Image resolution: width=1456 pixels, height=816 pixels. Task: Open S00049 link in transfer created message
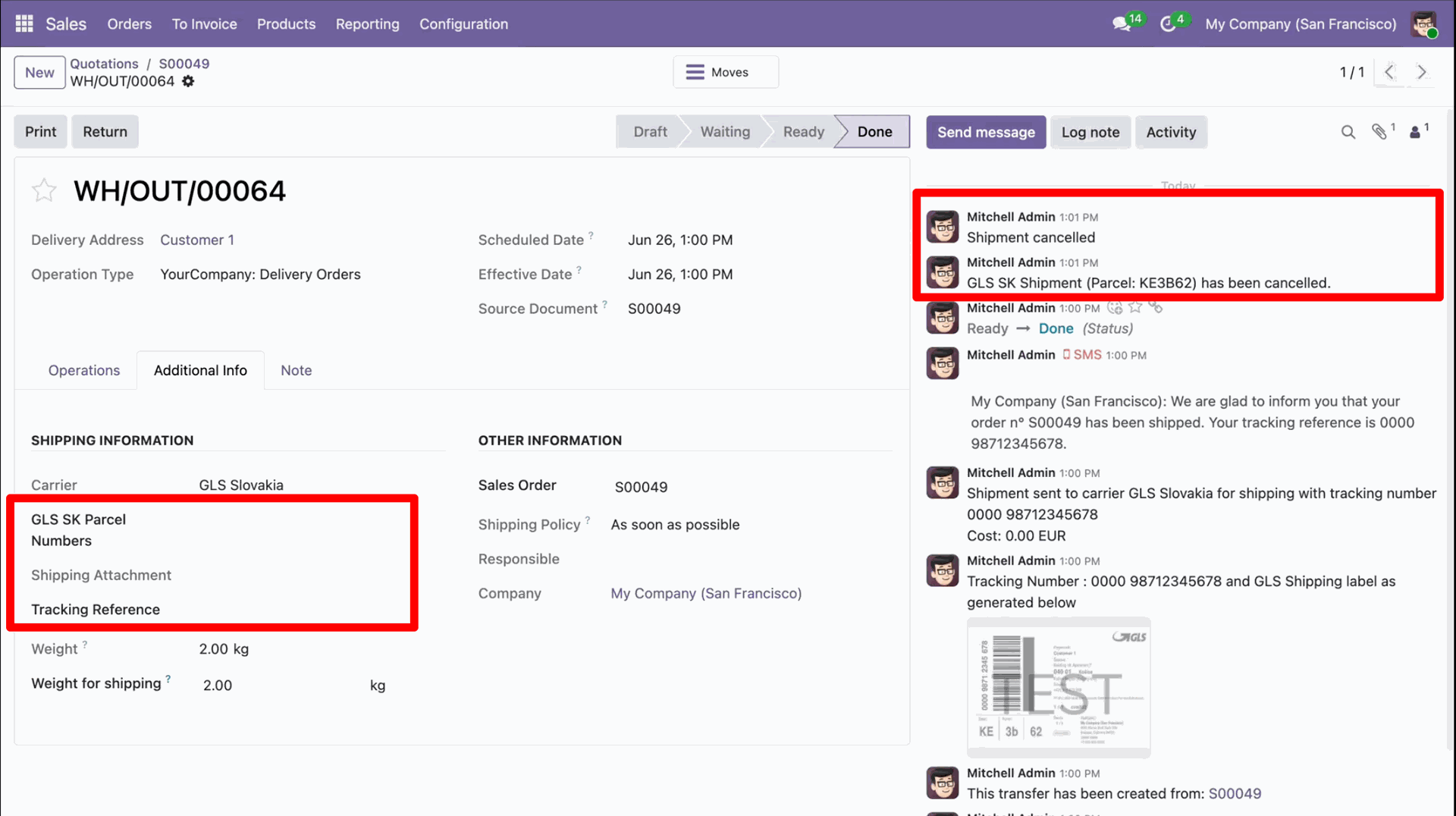[1235, 793]
